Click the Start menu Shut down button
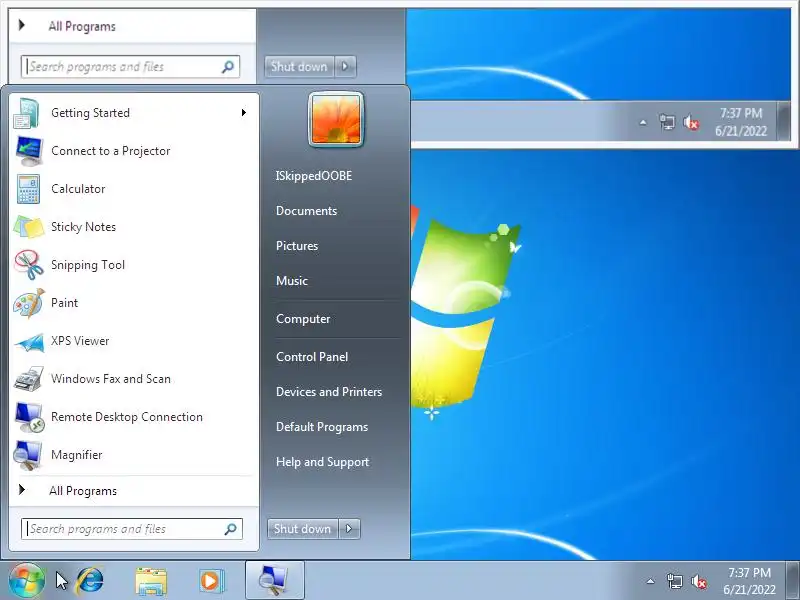This screenshot has height=600, width=800. [302, 529]
